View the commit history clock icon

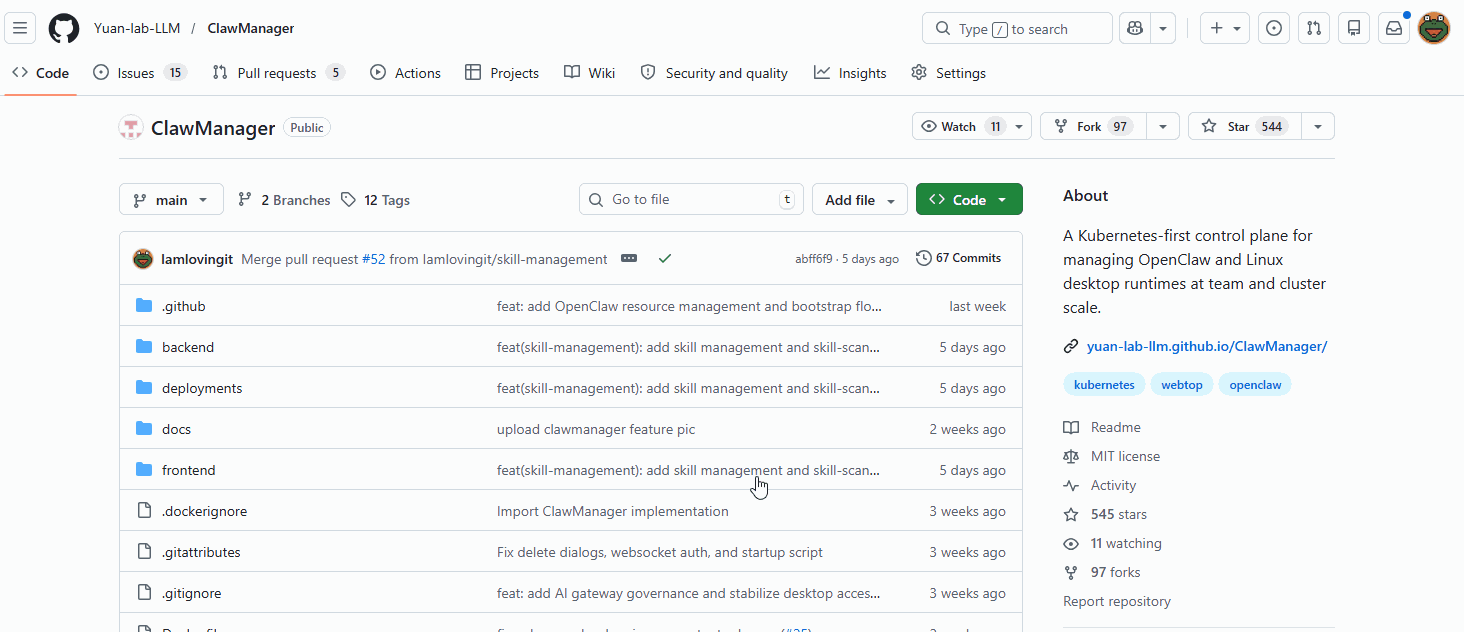pos(922,257)
